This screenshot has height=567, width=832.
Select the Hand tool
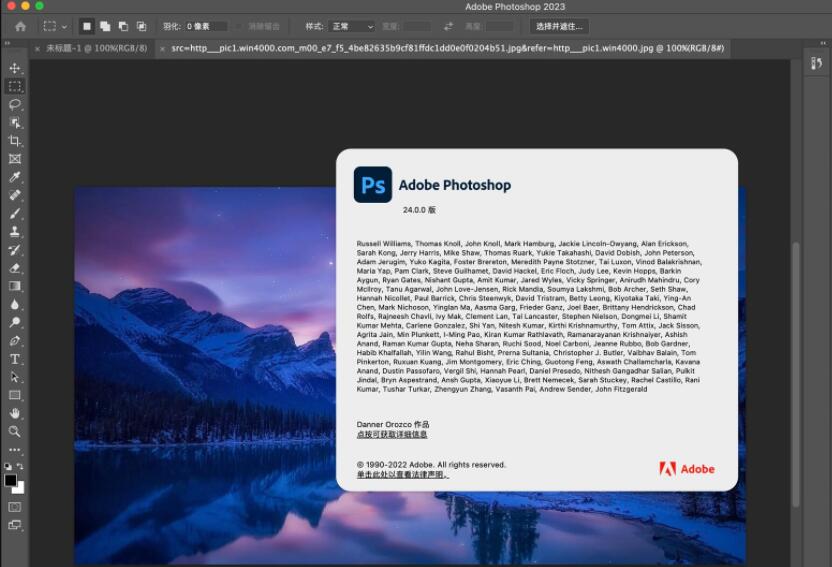15,413
